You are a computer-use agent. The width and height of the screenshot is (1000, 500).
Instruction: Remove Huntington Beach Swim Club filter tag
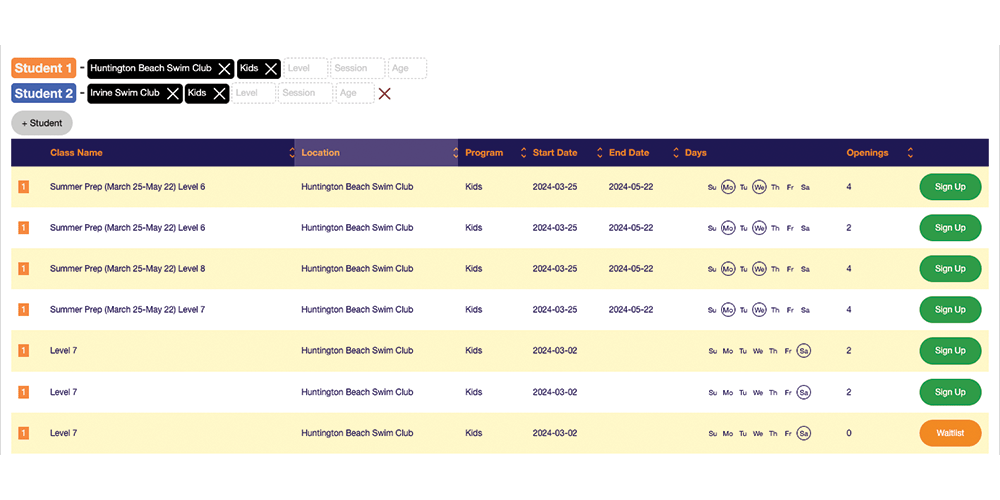(x=225, y=69)
